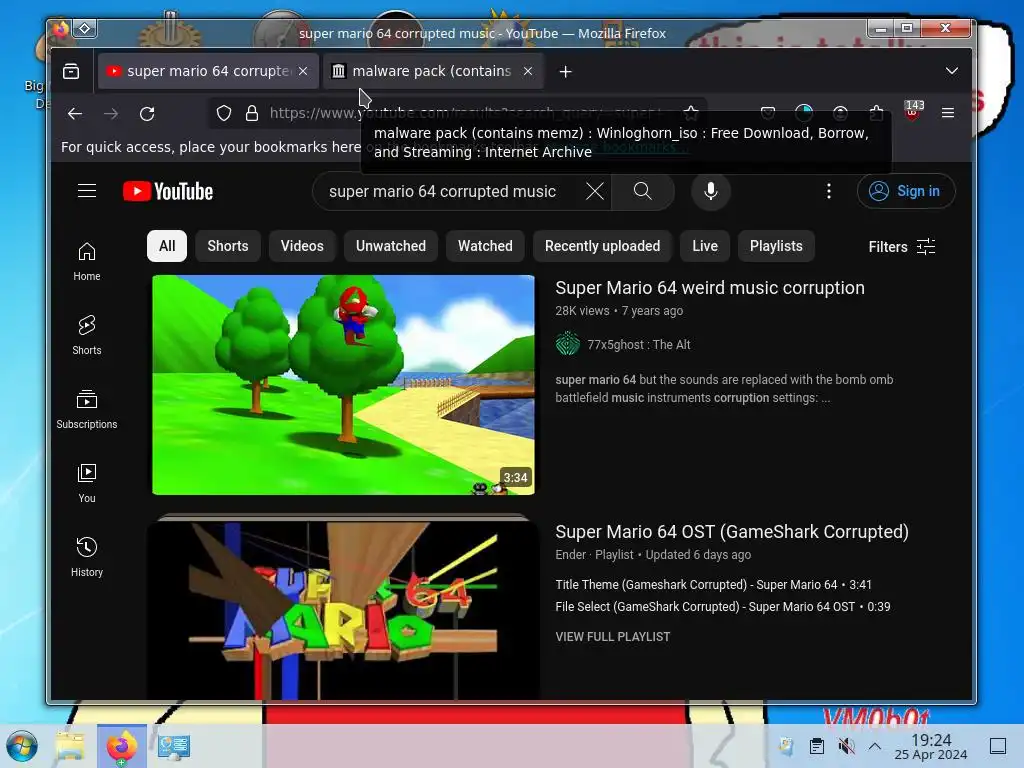This screenshot has height=768, width=1024.
Task: Open History in YouTube sidebar
Action: (x=87, y=557)
